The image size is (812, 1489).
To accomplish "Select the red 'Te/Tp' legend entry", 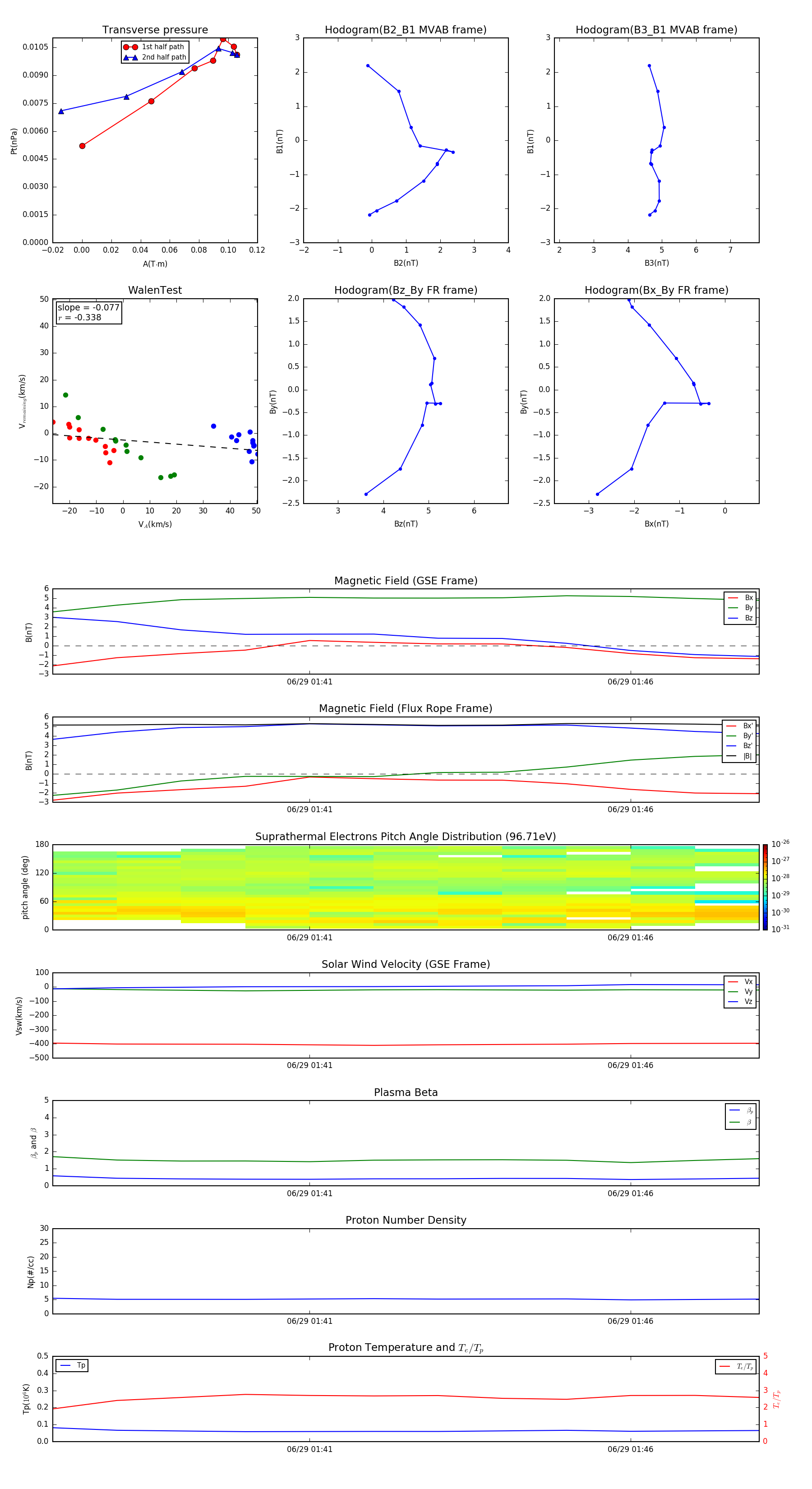I will (x=736, y=1366).
